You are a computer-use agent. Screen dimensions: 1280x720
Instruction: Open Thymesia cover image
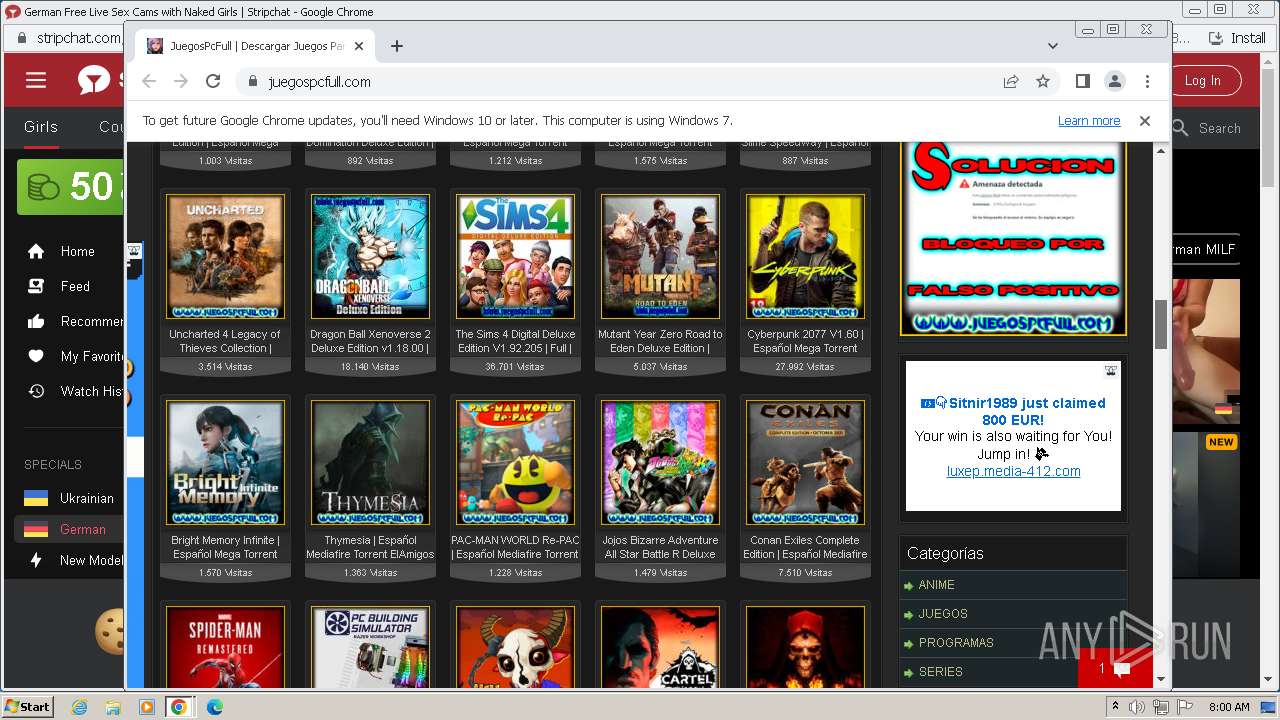[x=370, y=463]
